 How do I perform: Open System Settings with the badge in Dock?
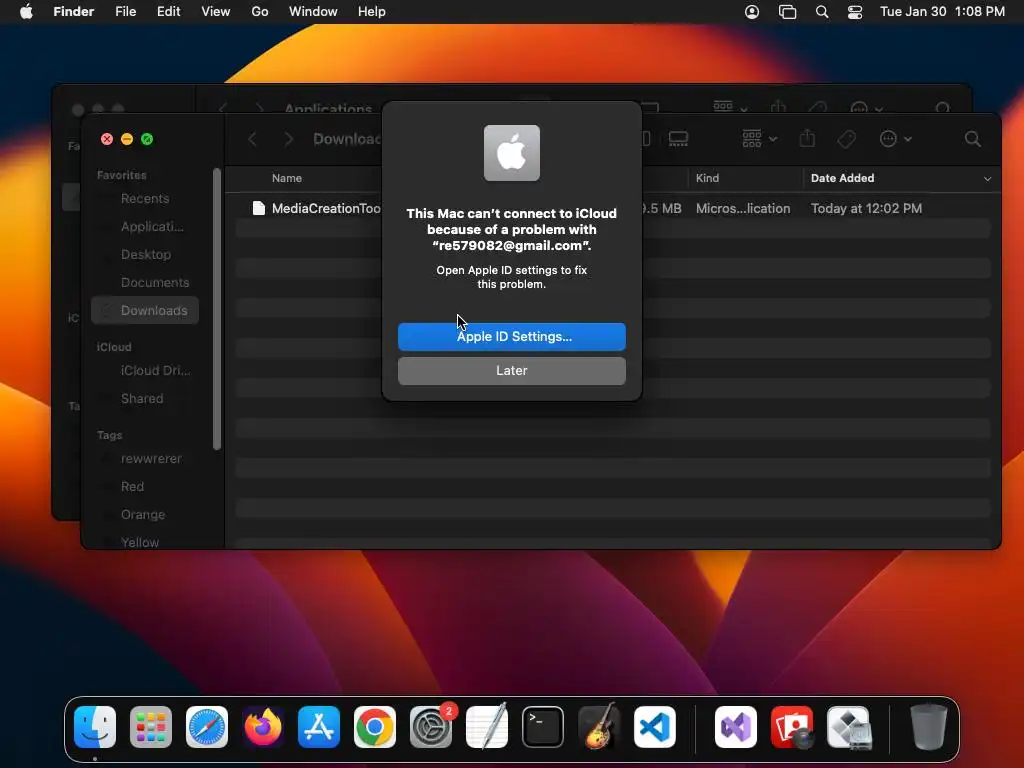click(x=431, y=727)
